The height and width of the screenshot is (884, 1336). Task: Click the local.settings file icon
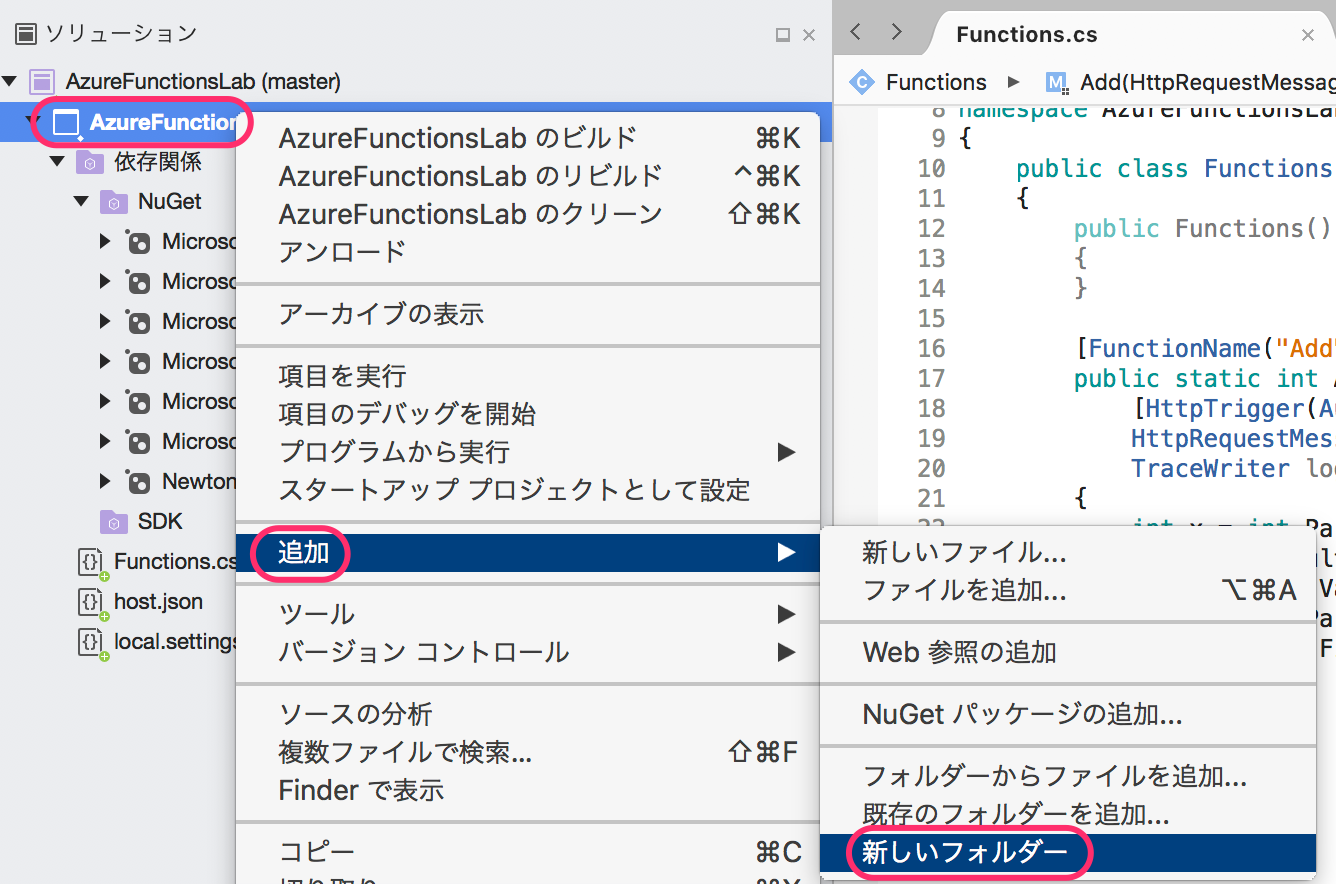[92, 643]
